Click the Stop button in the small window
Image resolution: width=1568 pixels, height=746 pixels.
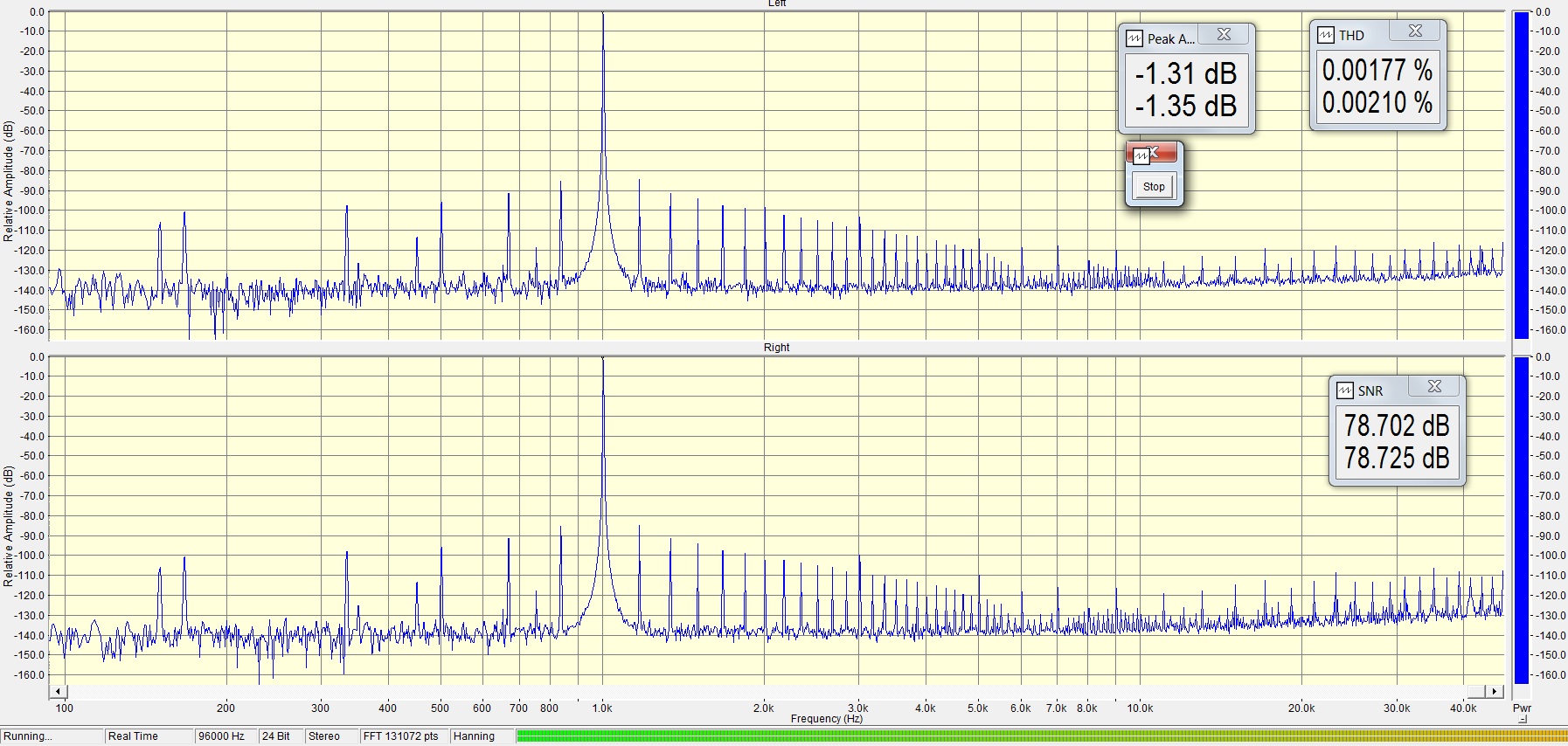click(x=1154, y=186)
